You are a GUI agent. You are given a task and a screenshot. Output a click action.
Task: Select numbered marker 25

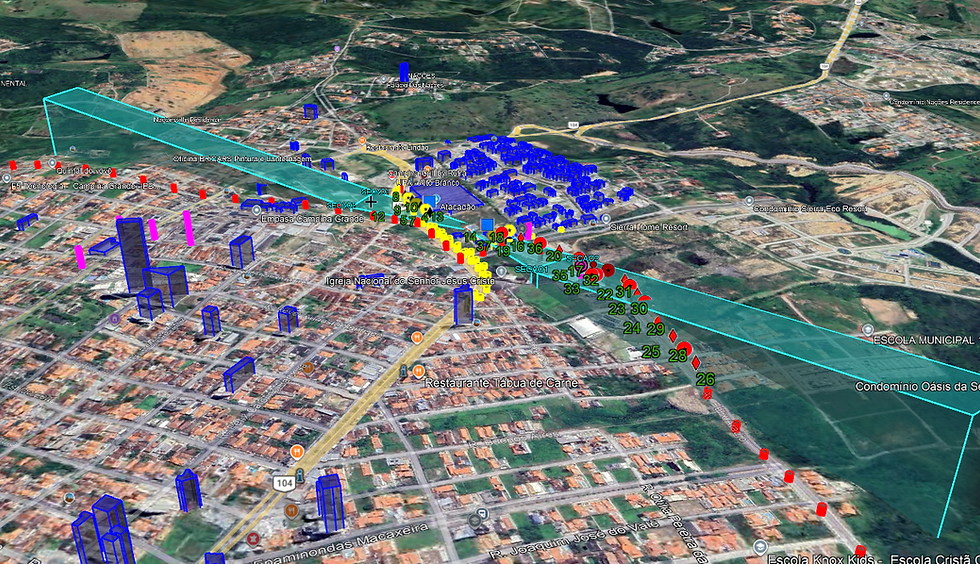coord(651,352)
